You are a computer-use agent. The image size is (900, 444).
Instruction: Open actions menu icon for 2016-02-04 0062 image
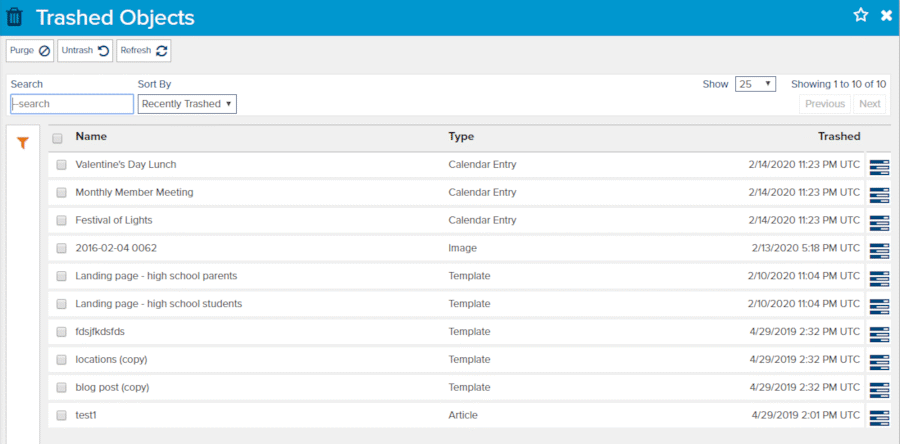(x=879, y=251)
